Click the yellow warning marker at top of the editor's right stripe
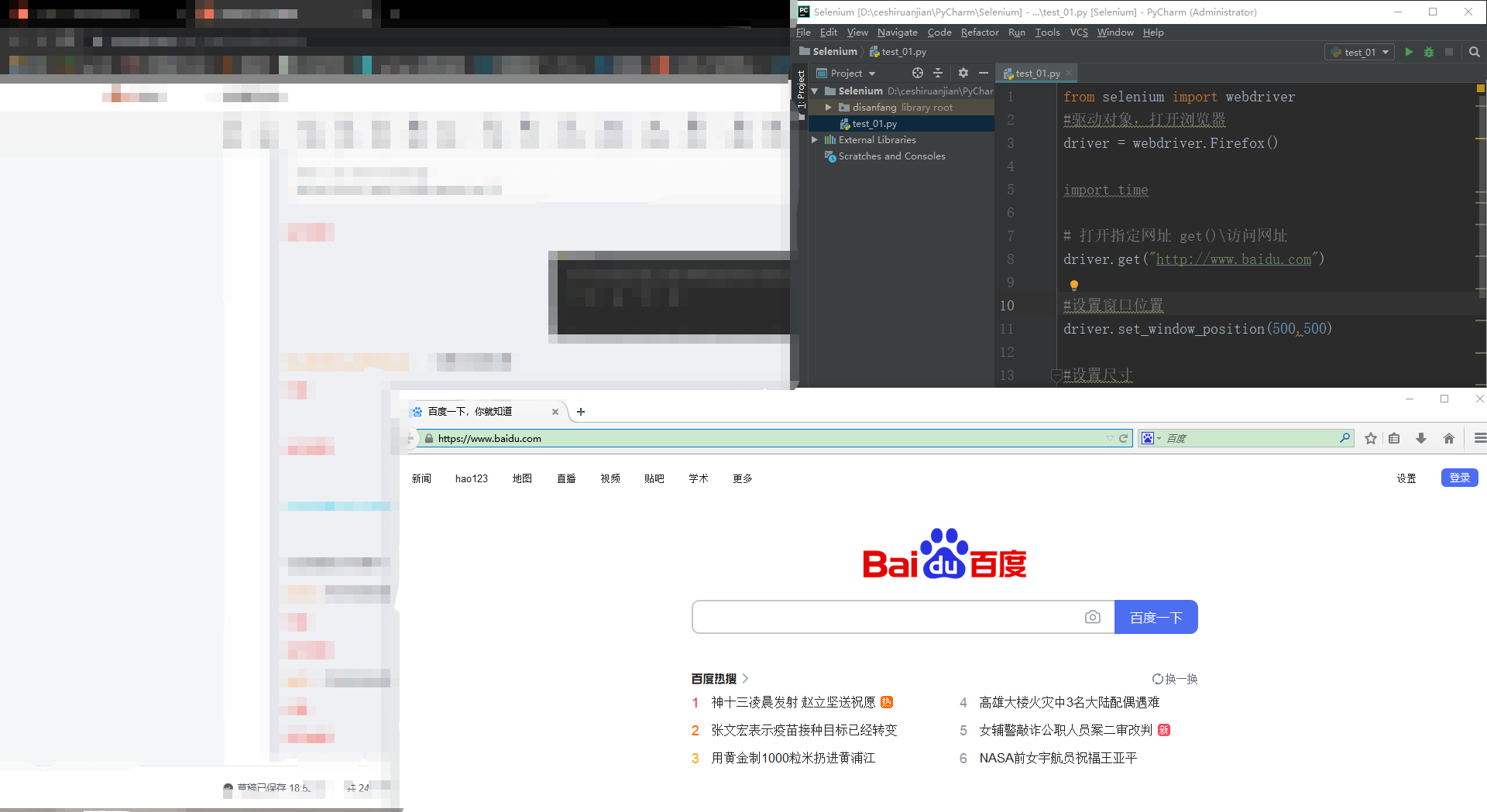The height and width of the screenshot is (812, 1487). (1481, 88)
